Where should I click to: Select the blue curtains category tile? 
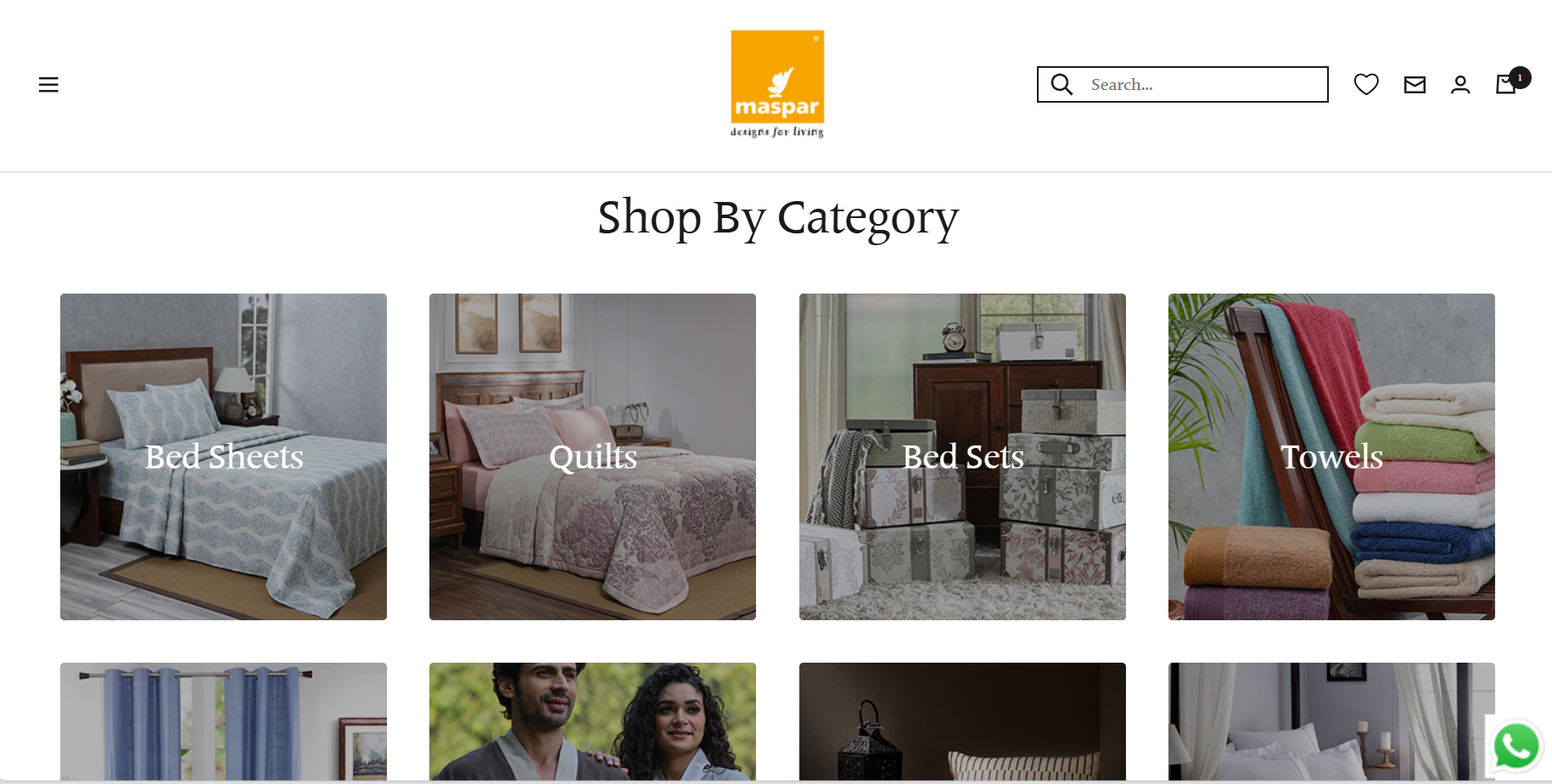pos(223,722)
